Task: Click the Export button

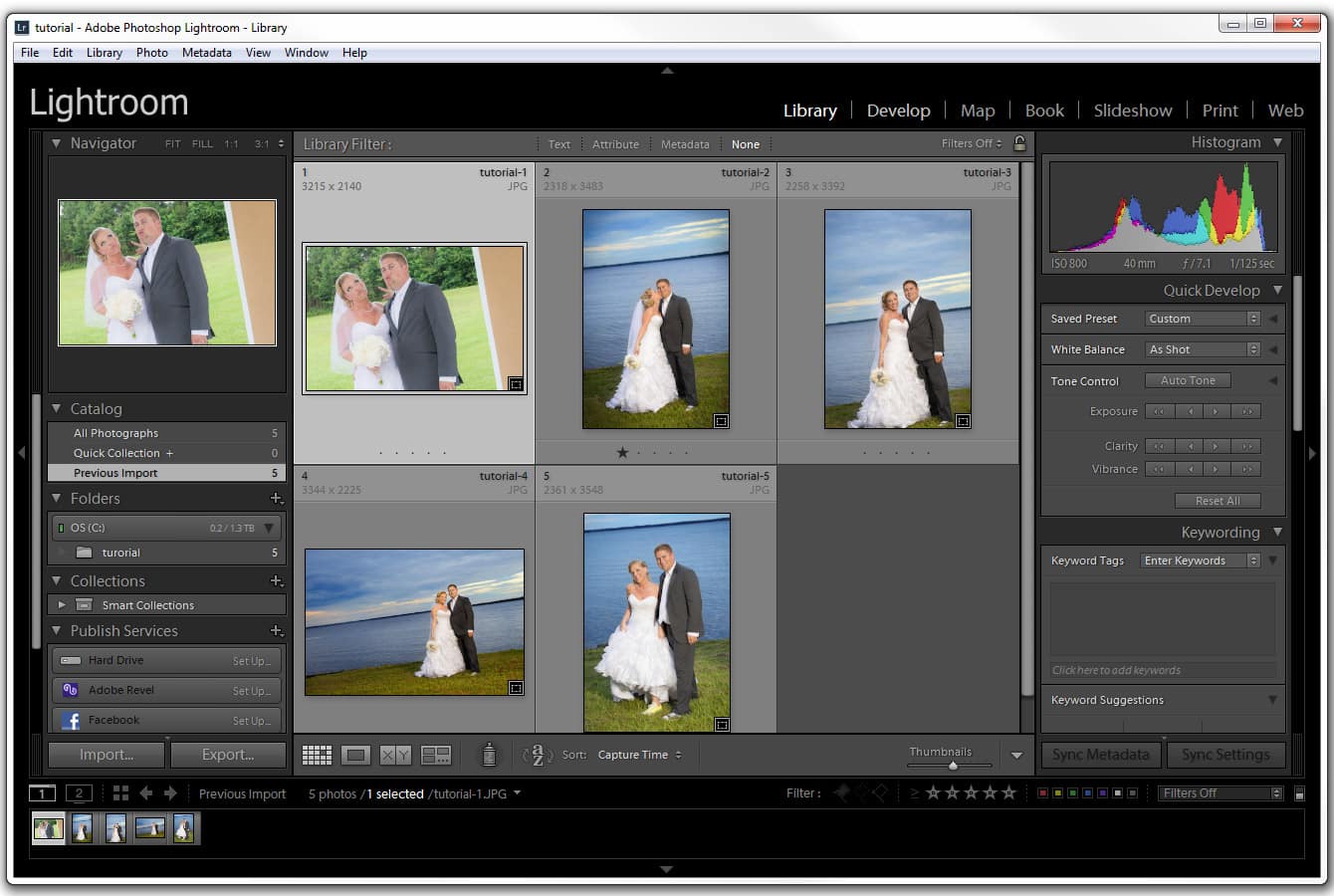Action: (228, 754)
